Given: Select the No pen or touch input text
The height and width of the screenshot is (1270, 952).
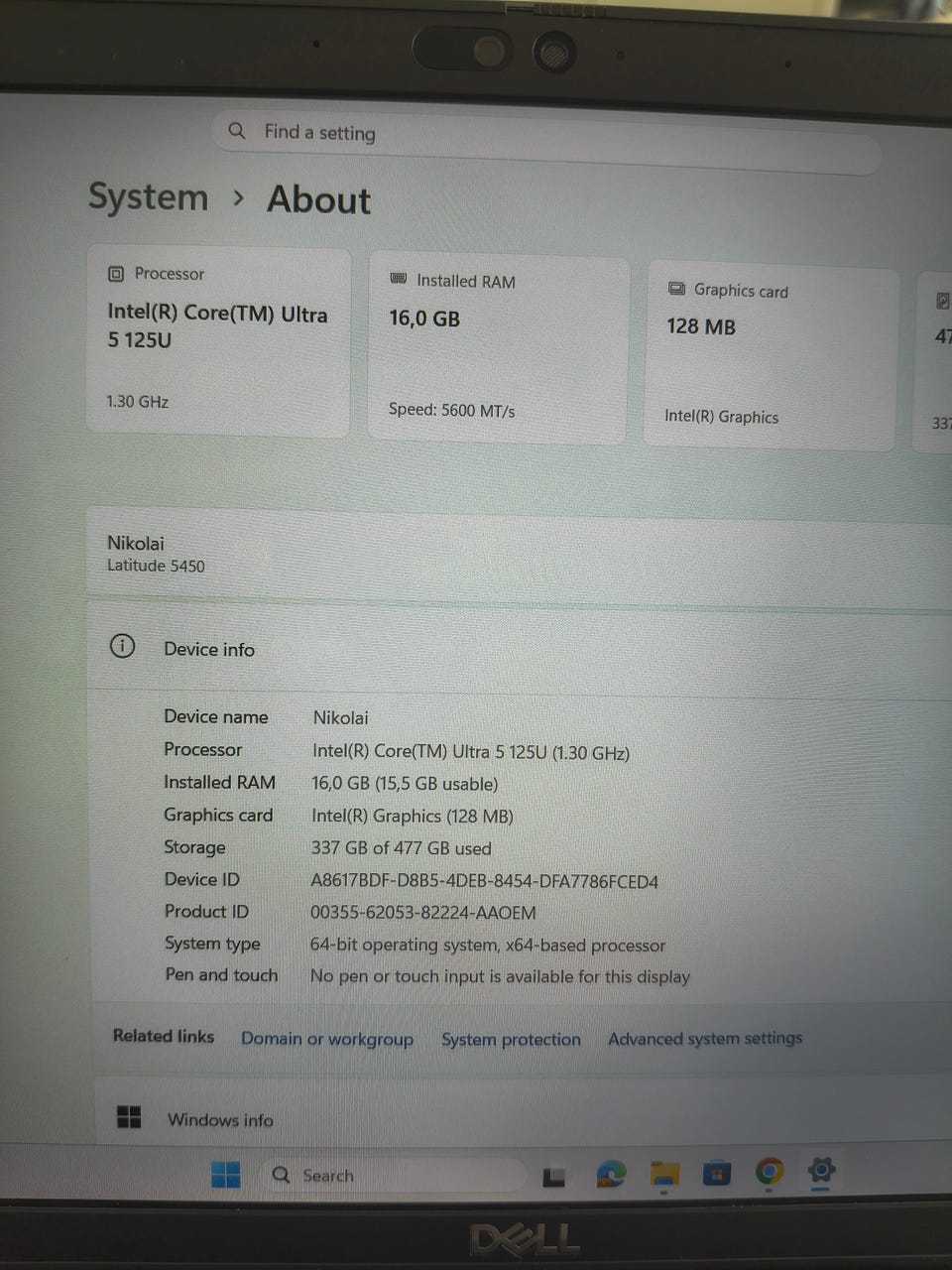Looking at the screenshot, I should point(500,976).
